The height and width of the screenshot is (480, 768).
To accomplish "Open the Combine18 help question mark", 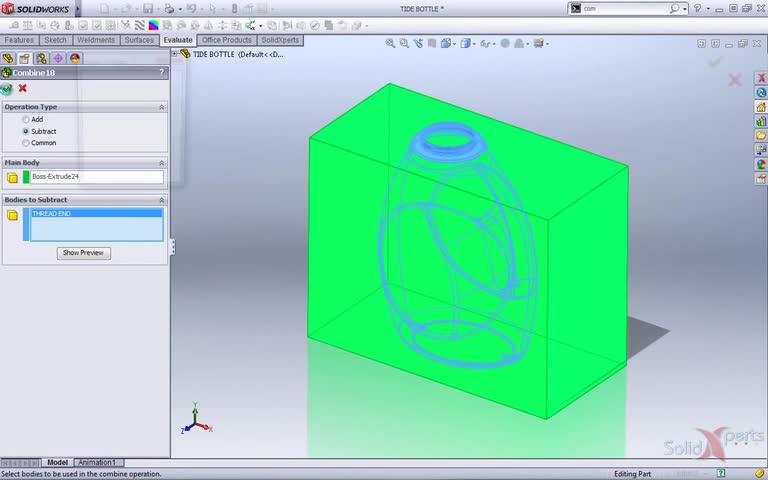I will click(162, 72).
